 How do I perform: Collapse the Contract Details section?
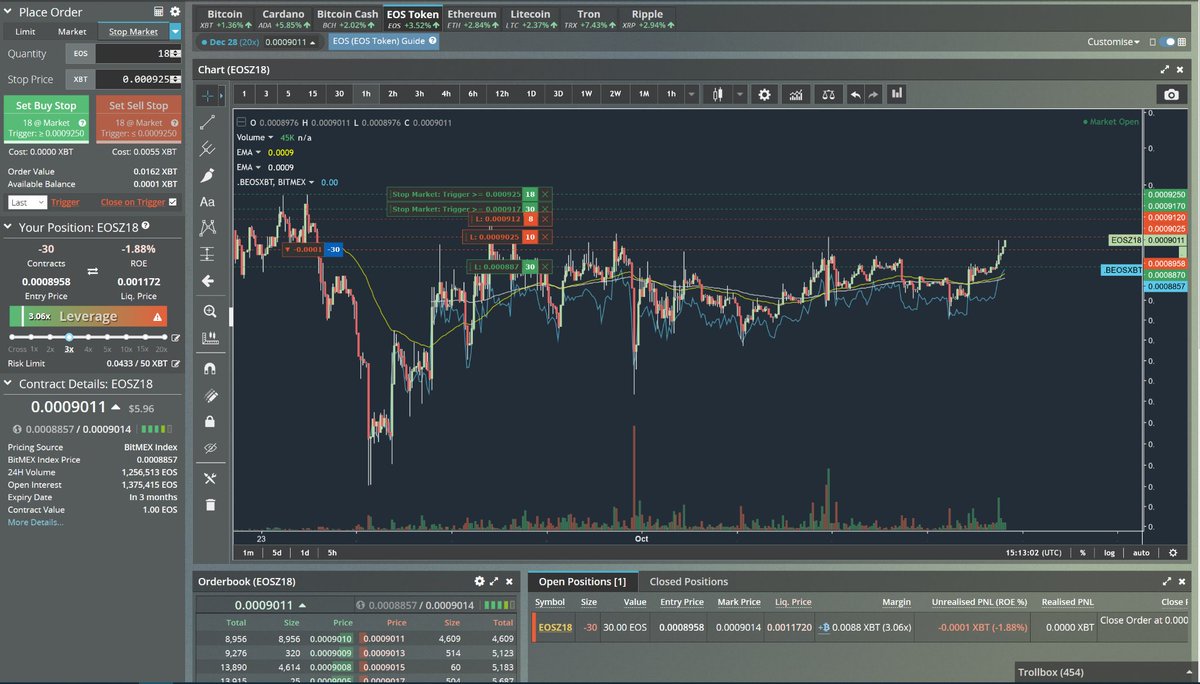(x=10, y=384)
